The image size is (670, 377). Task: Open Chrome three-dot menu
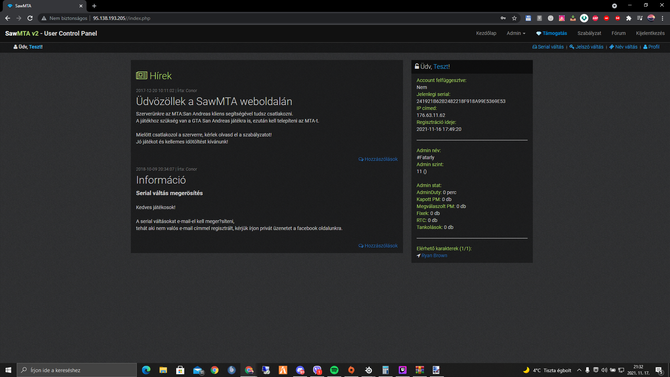coord(662,18)
